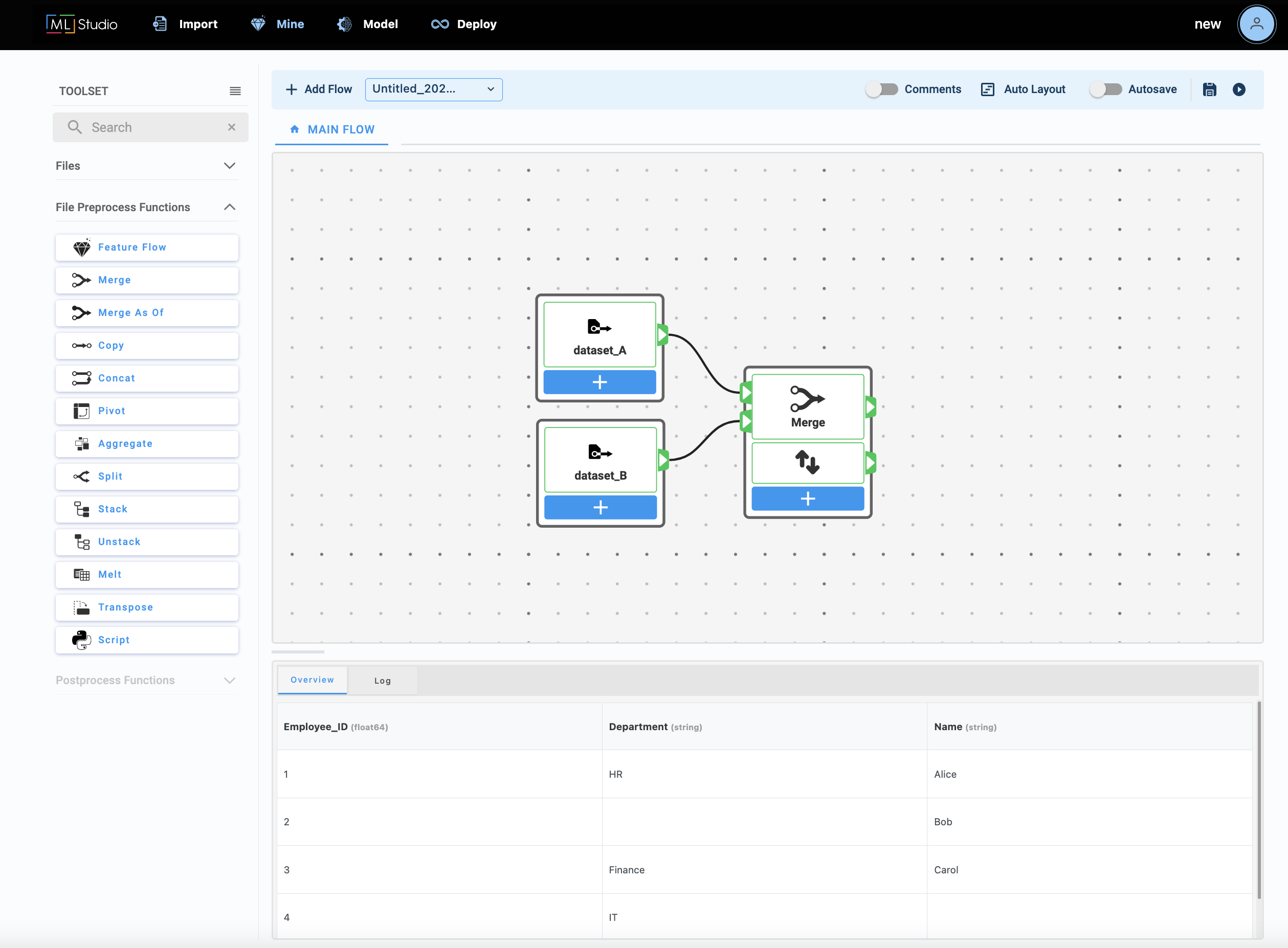Switch to the Log tab
Screen dimensions: 1288x948
coord(382,681)
